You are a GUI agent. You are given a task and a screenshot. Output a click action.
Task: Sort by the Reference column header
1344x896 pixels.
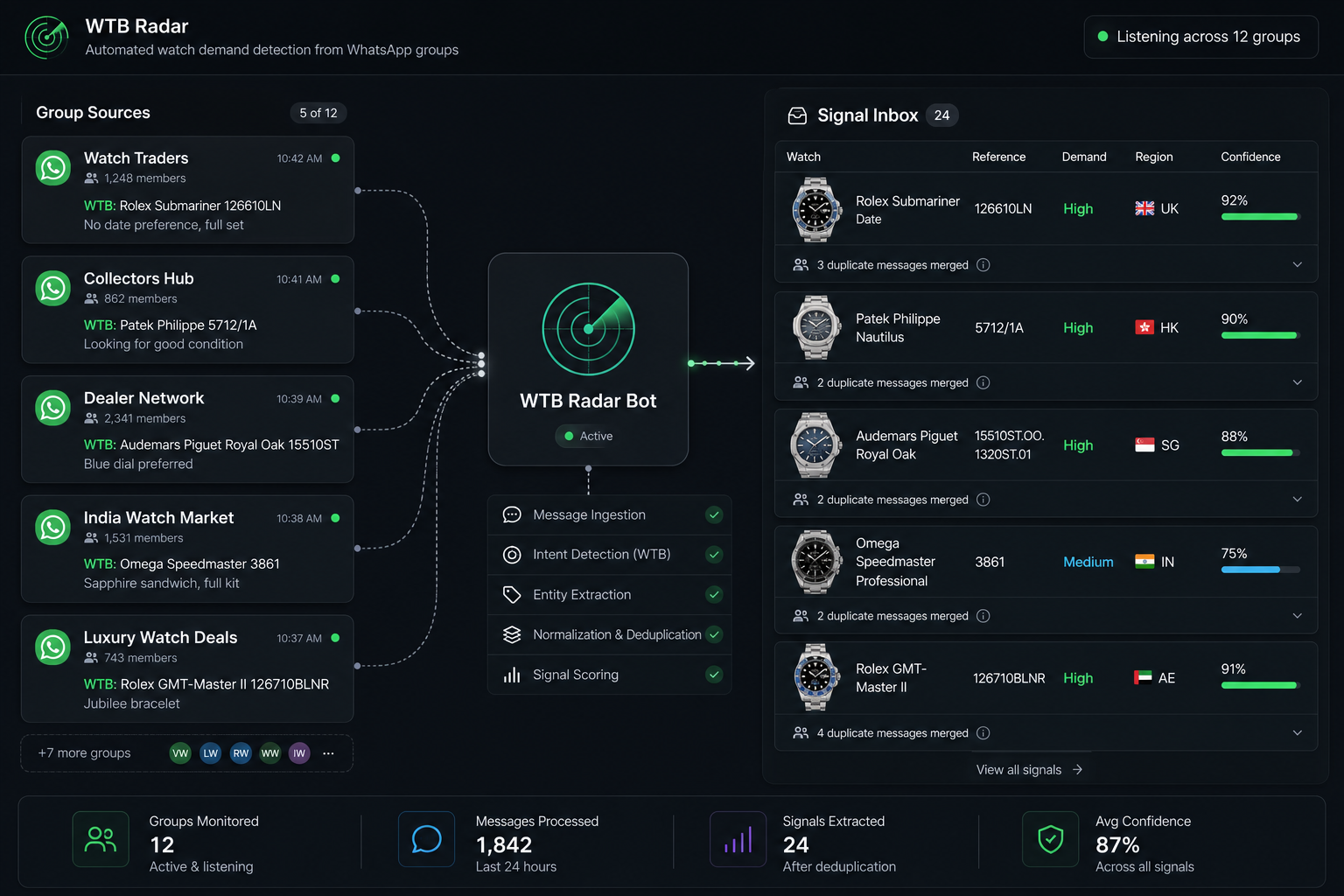coord(998,157)
